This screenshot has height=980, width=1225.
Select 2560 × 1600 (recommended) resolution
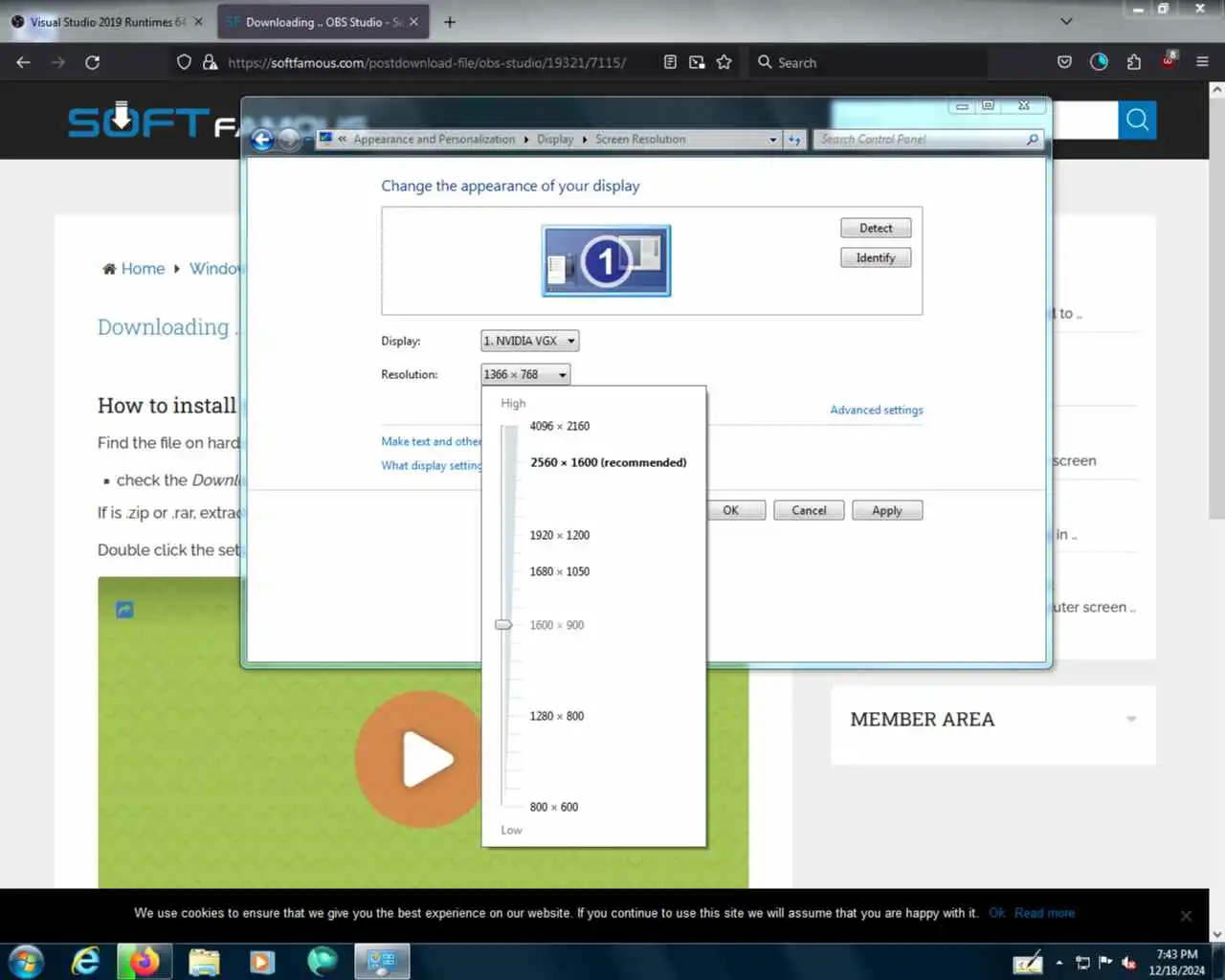pyautogui.click(x=609, y=462)
